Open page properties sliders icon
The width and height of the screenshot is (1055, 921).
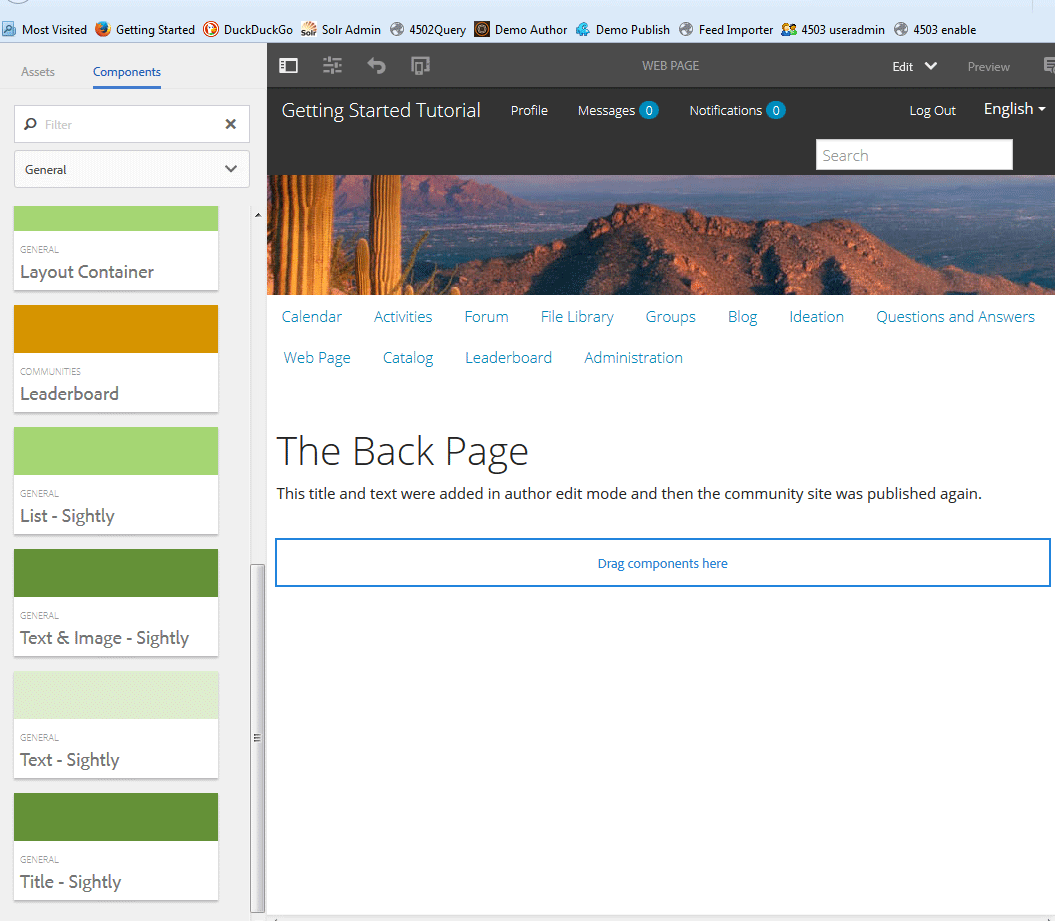coord(332,65)
